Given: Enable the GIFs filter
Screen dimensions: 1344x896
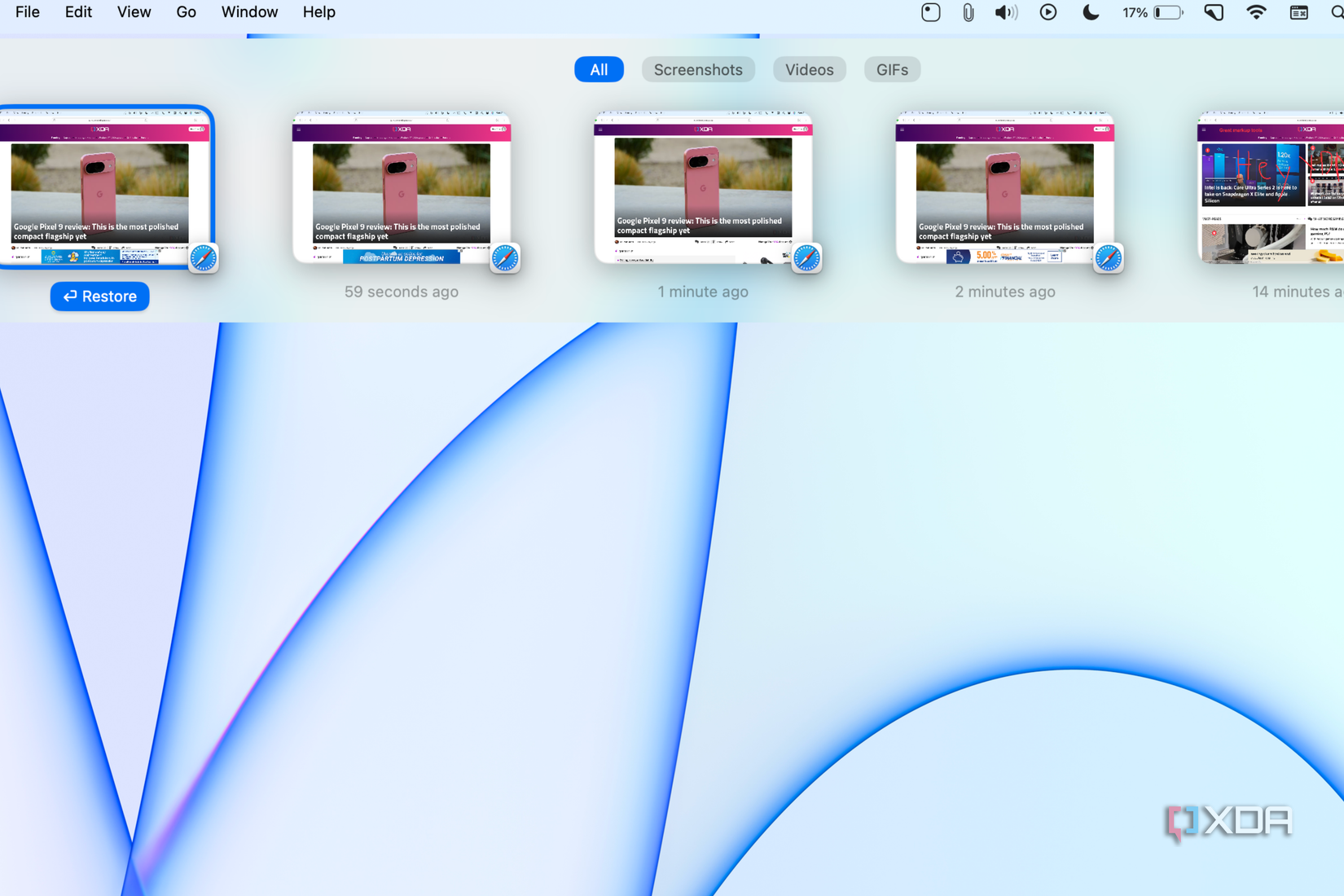Looking at the screenshot, I should (x=892, y=69).
